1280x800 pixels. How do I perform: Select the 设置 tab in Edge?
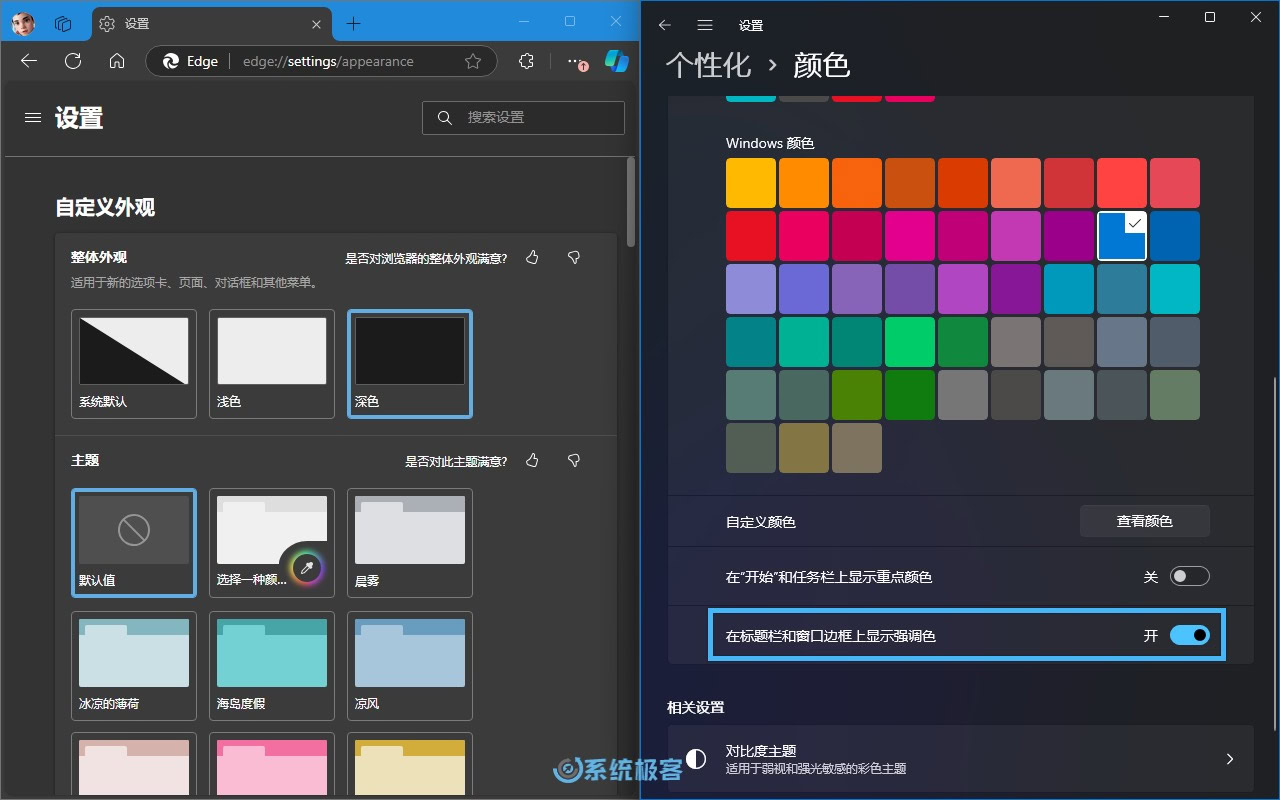click(214, 23)
